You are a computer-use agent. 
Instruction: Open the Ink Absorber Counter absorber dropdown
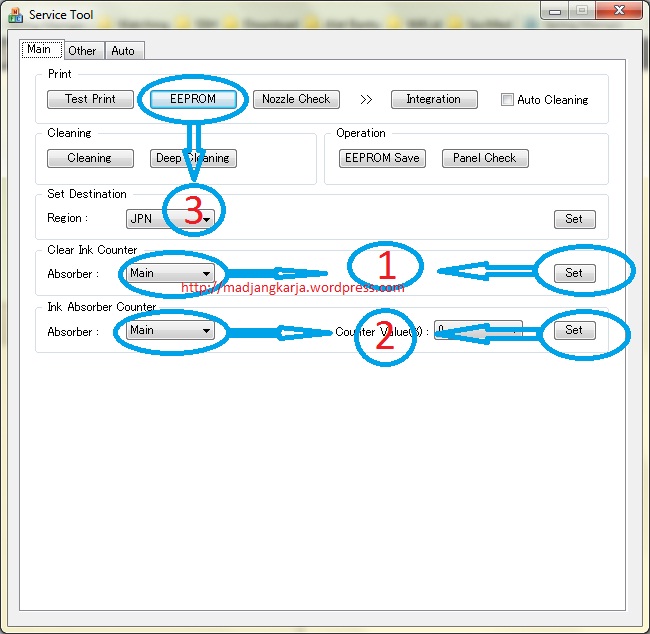tap(170, 330)
